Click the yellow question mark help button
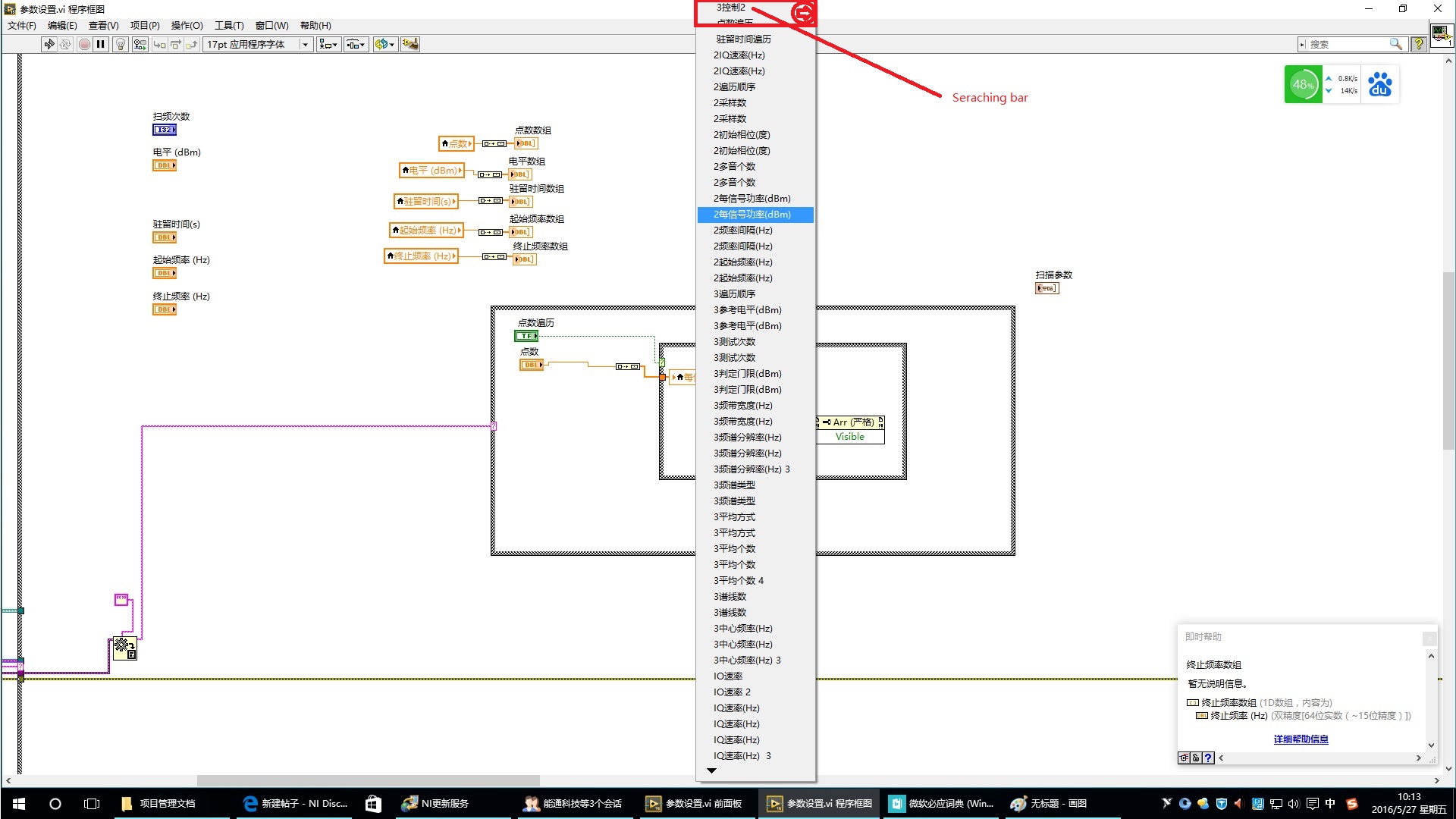 tap(1419, 44)
